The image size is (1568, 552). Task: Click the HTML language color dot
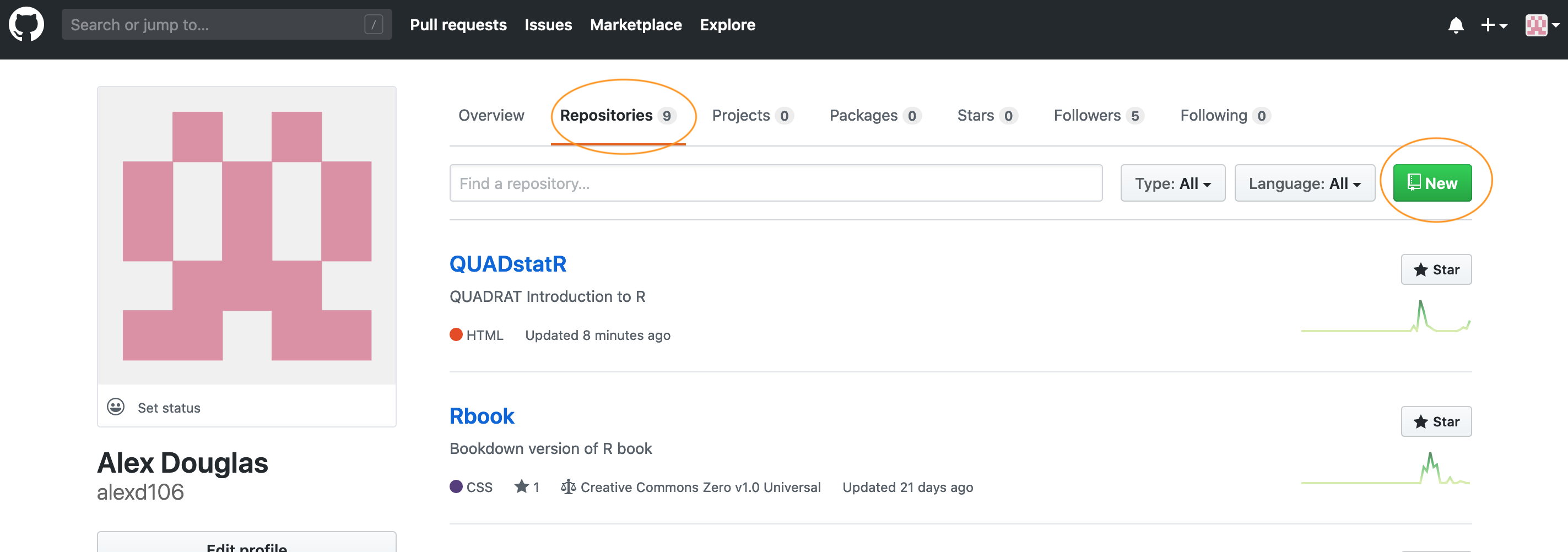[456, 334]
